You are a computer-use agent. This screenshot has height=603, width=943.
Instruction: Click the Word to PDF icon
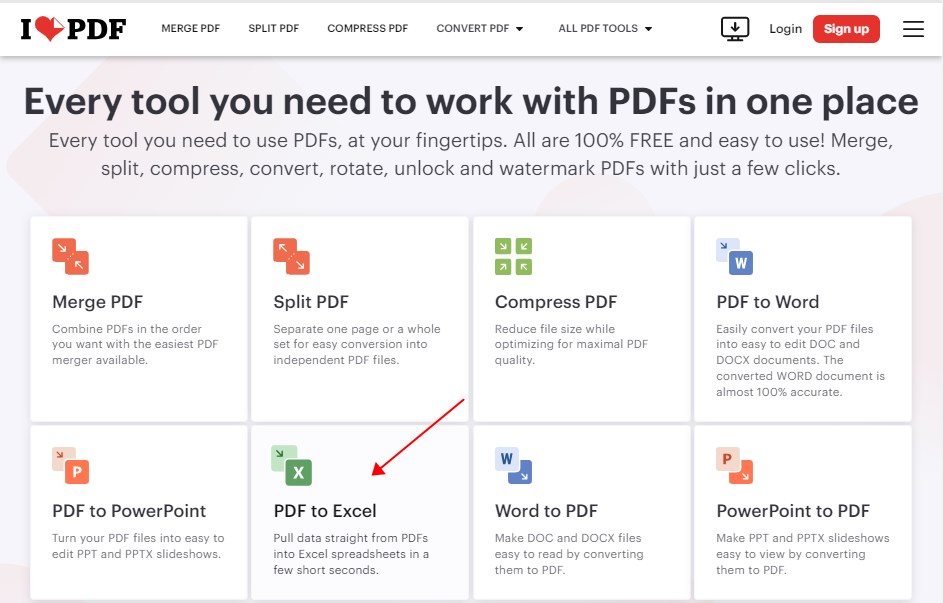pyautogui.click(x=513, y=465)
